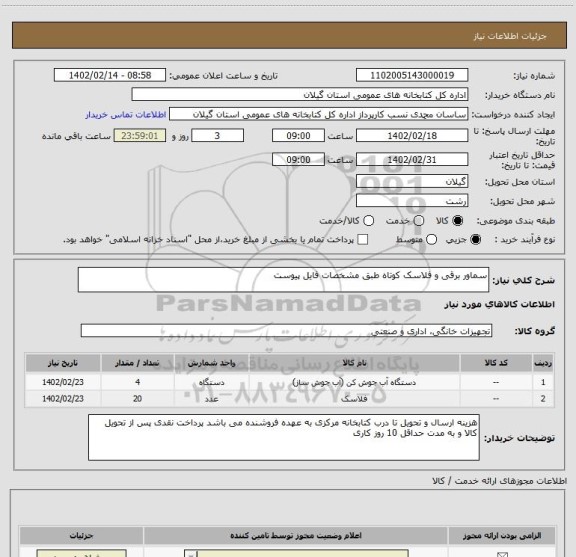Click the کد کالا column header
The image size is (576, 557).
click(496, 363)
